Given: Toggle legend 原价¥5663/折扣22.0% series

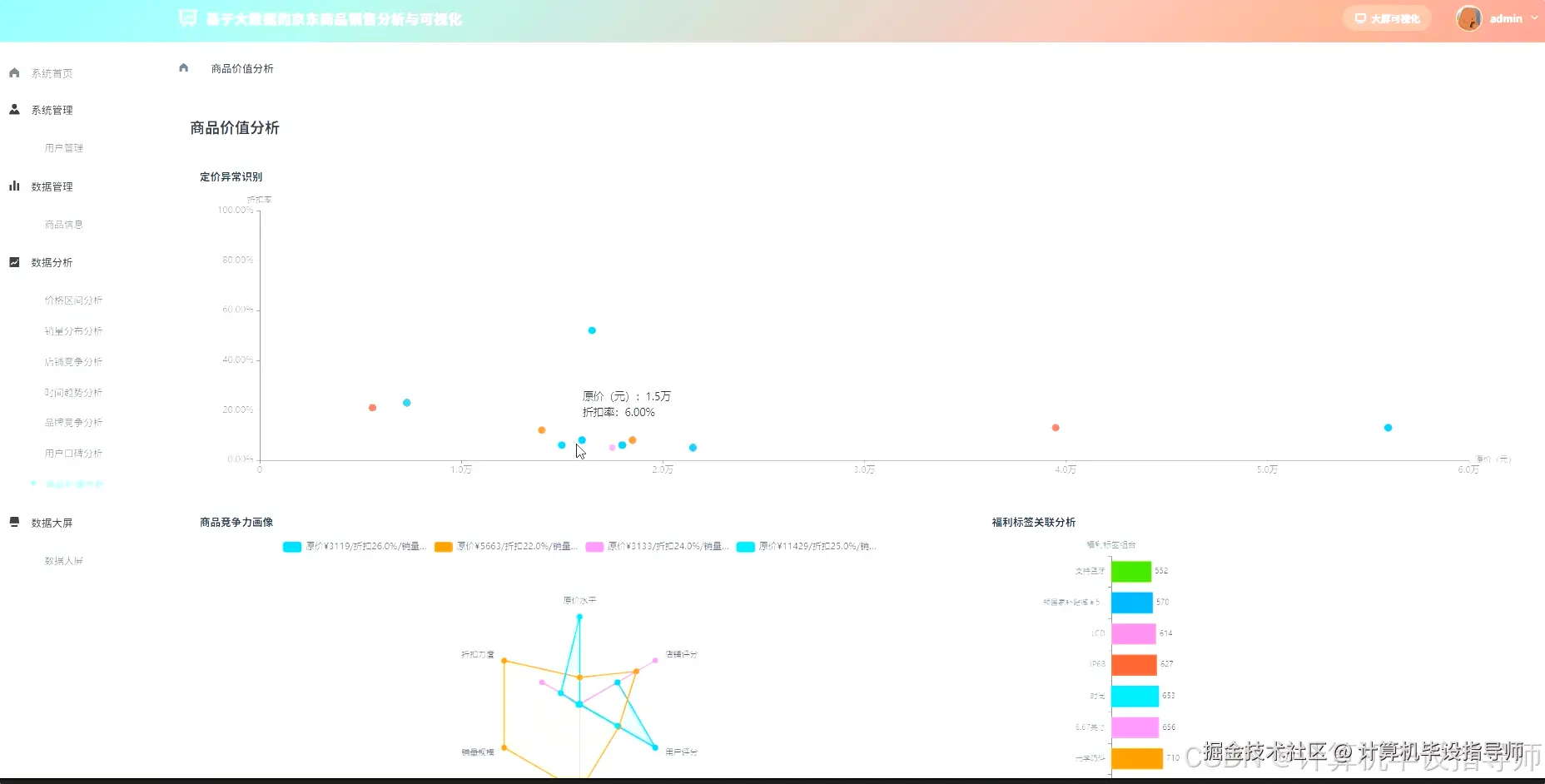Looking at the screenshot, I should point(506,547).
